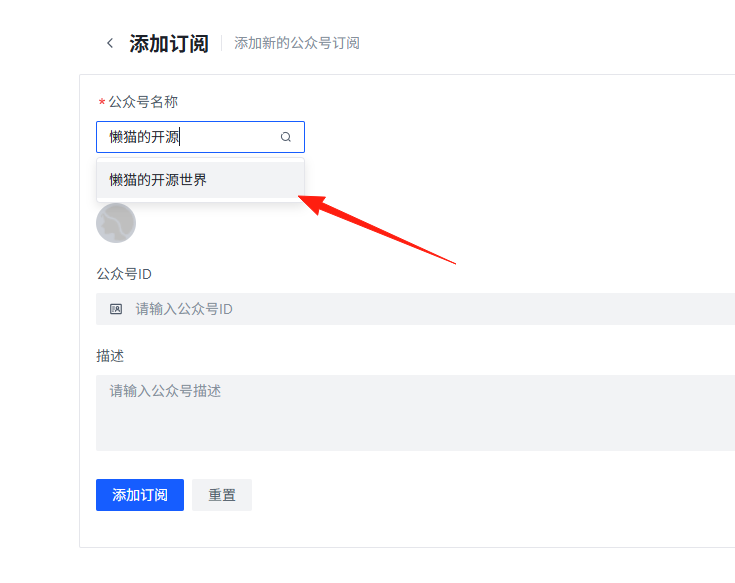735x583 pixels.
Task: Click the 添加订阅 page heading
Action: (x=169, y=44)
